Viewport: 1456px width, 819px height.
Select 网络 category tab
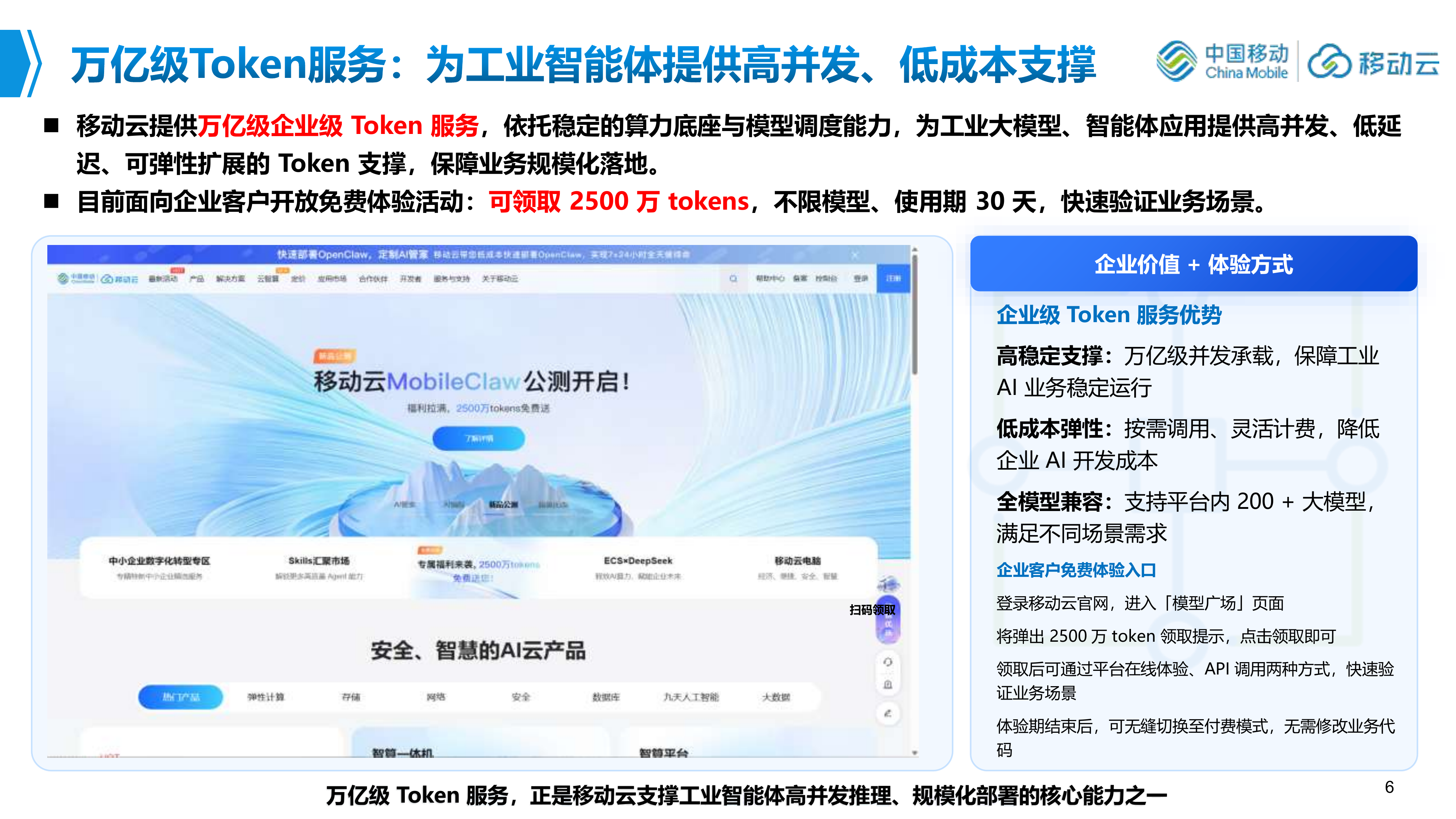[436, 697]
